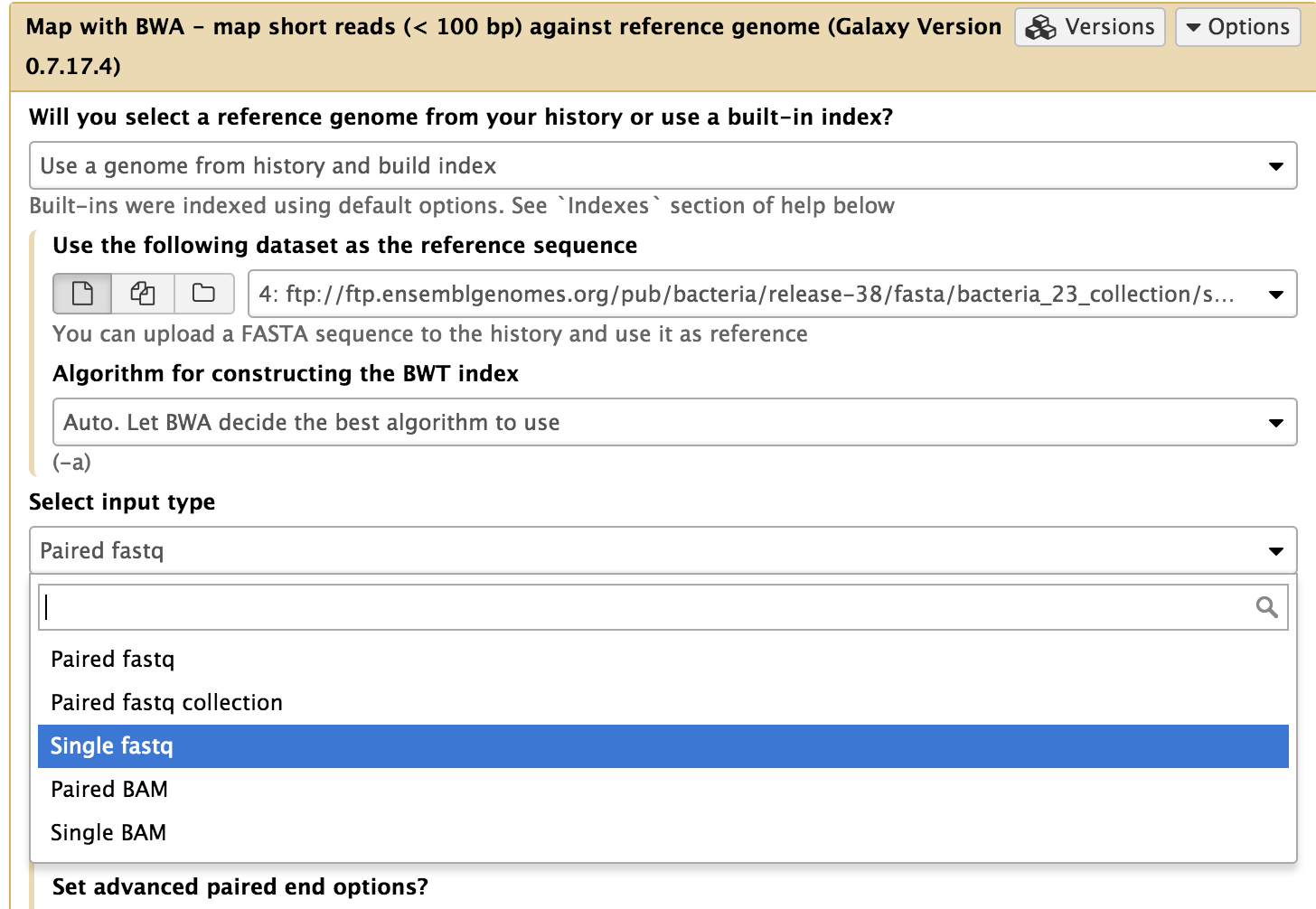Image resolution: width=1316 pixels, height=909 pixels.
Task: Click Set advanced paired end options
Action: pos(240,886)
